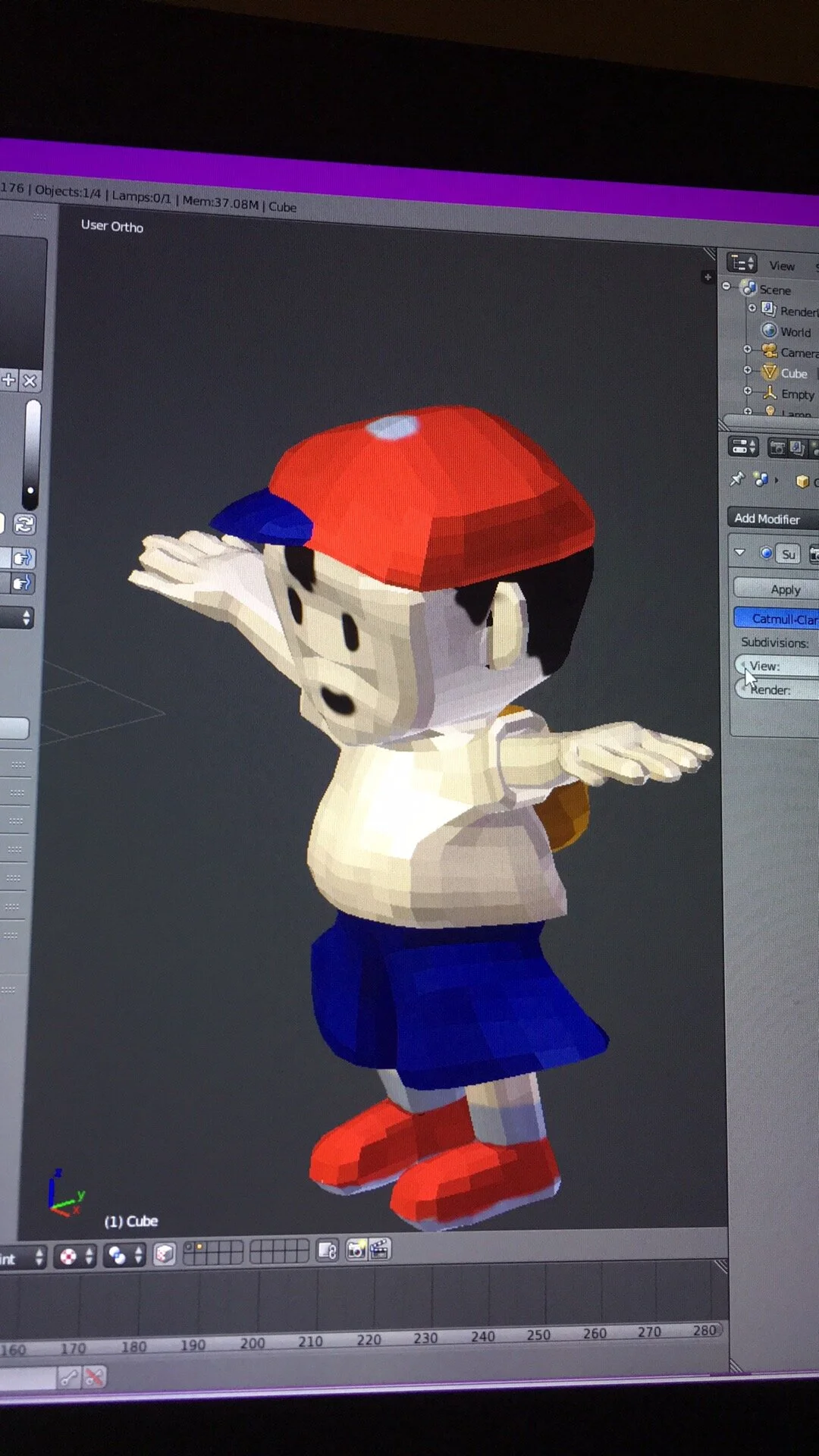Toggle face selection masking for painting
The height and width of the screenshot is (1456, 819).
coord(165,1254)
